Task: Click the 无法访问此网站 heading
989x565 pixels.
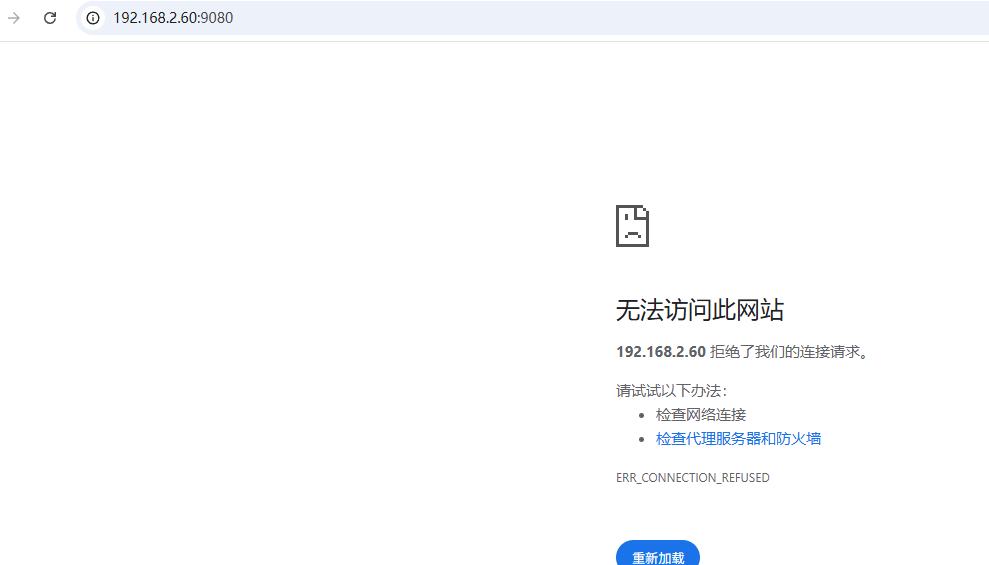Action: 699,311
